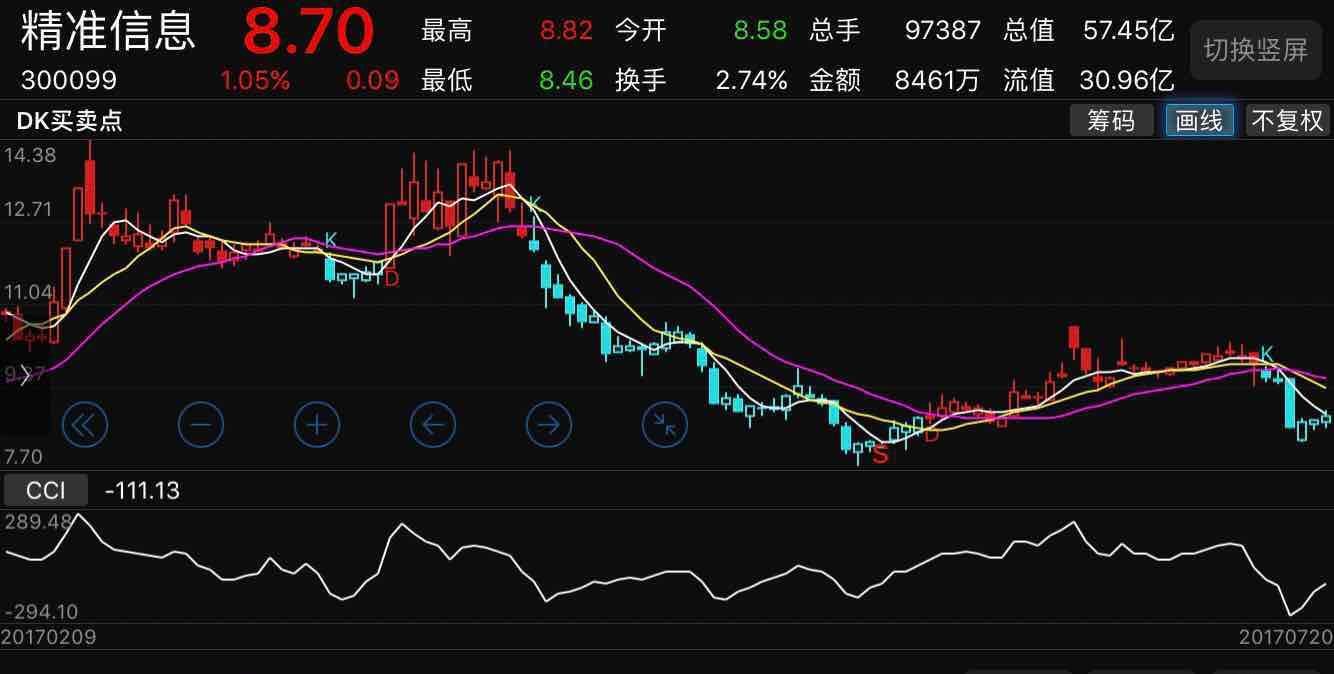
Task: Open the 筹码 chip distribution view
Action: [1111, 121]
